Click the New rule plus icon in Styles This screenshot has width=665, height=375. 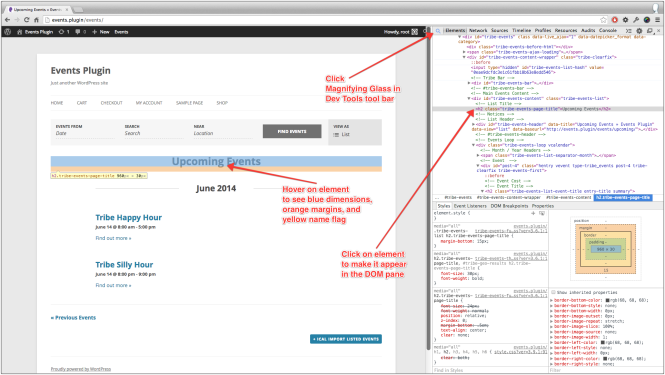(x=533, y=213)
